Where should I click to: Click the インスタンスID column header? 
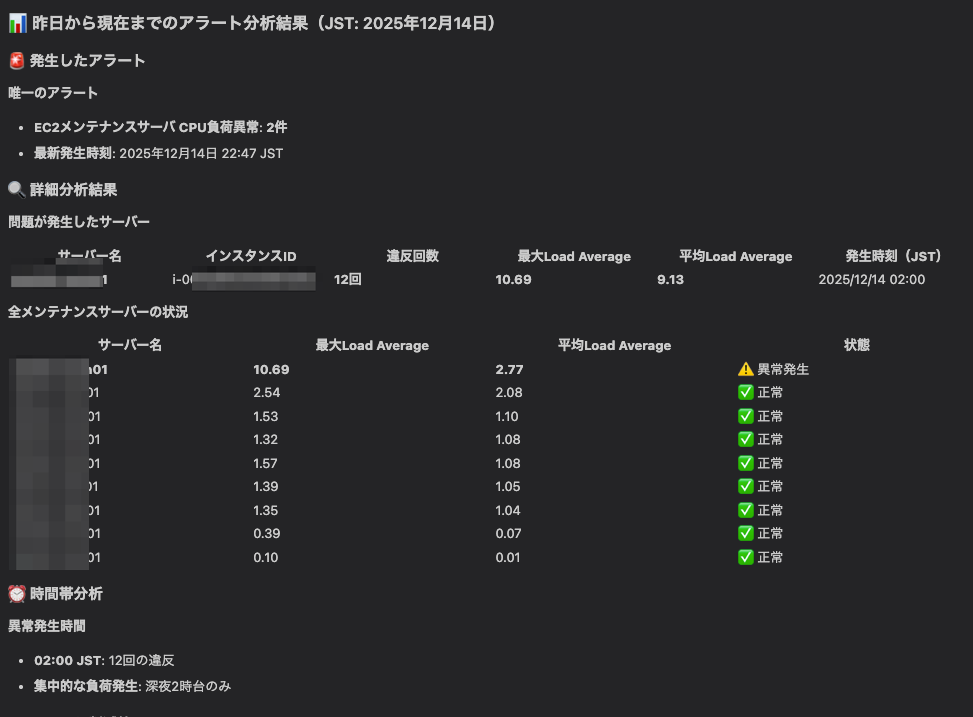pyautogui.click(x=250, y=257)
